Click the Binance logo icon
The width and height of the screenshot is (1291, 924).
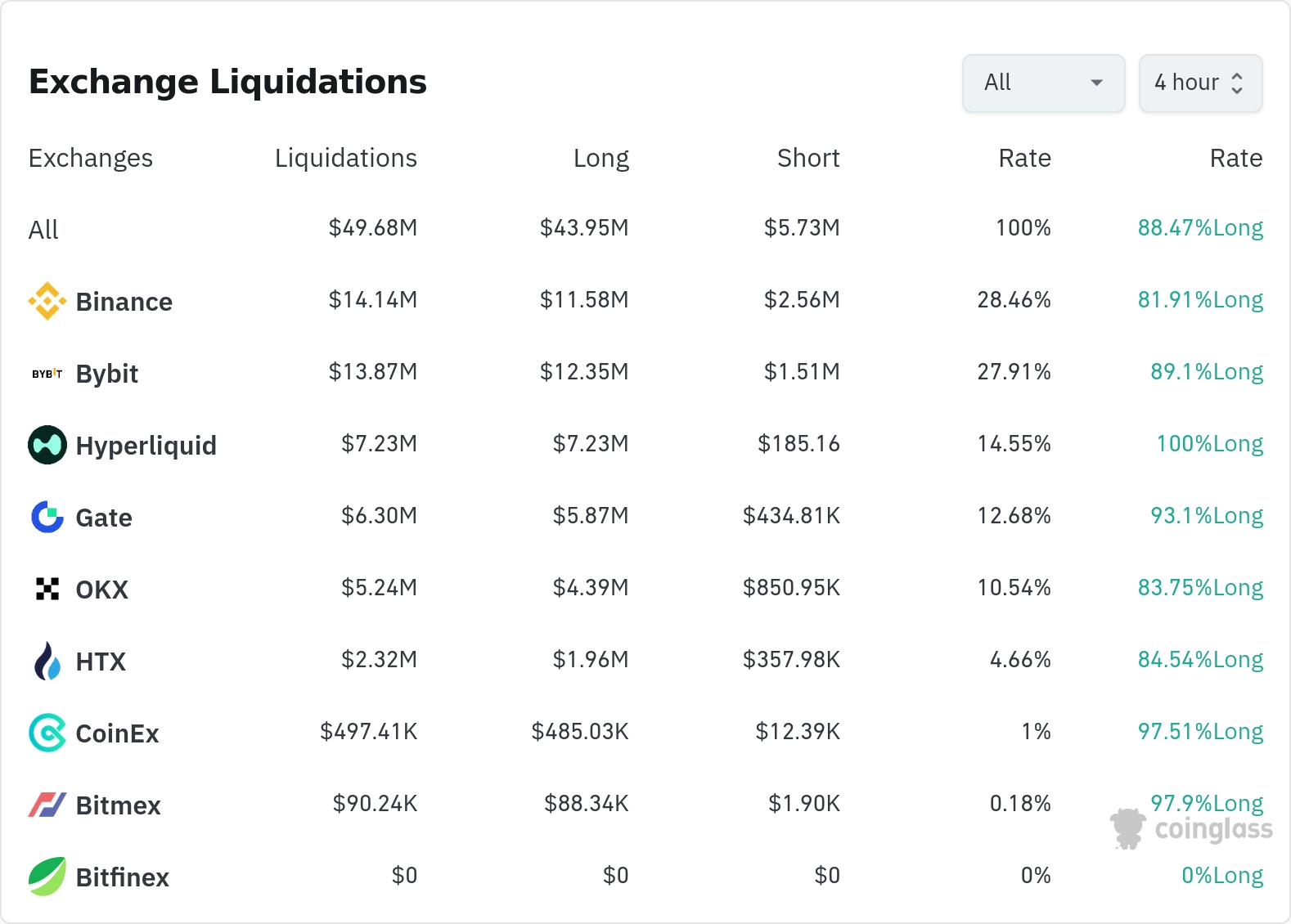click(47, 301)
